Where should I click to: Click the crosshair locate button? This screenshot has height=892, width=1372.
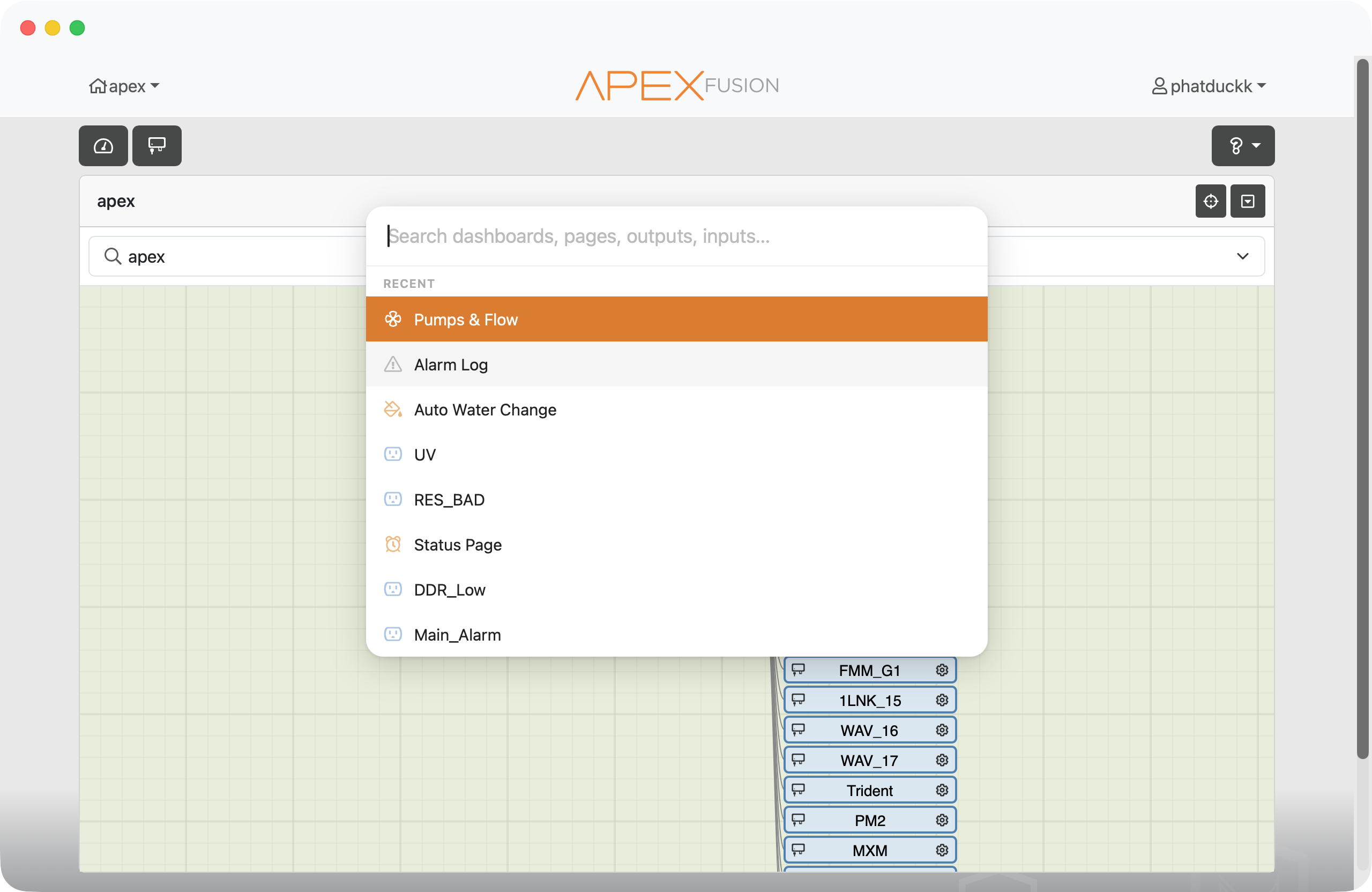1211,201
